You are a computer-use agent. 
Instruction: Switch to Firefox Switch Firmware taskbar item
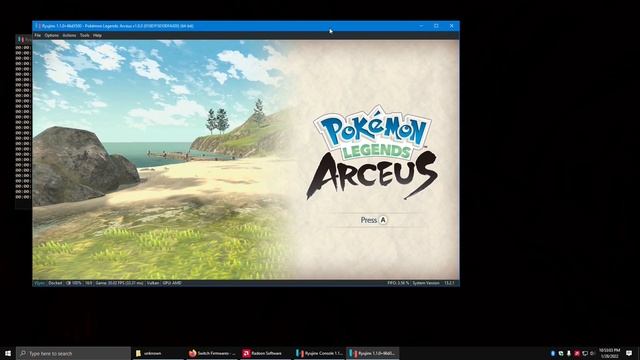coord(212,353)
